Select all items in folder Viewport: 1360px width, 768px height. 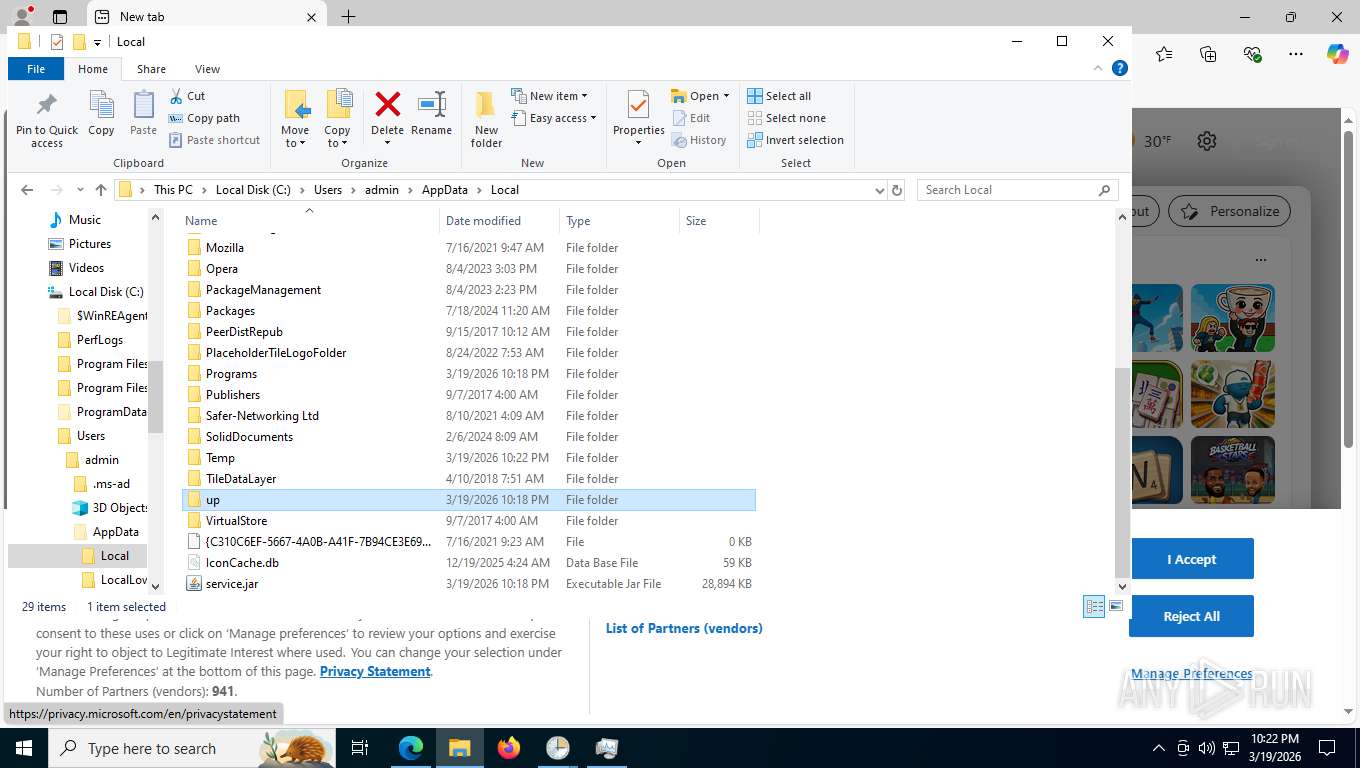(780, 96)
